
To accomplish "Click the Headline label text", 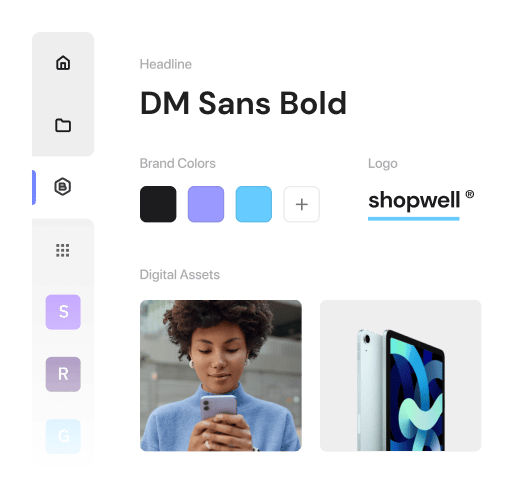I will click(166, 64).
